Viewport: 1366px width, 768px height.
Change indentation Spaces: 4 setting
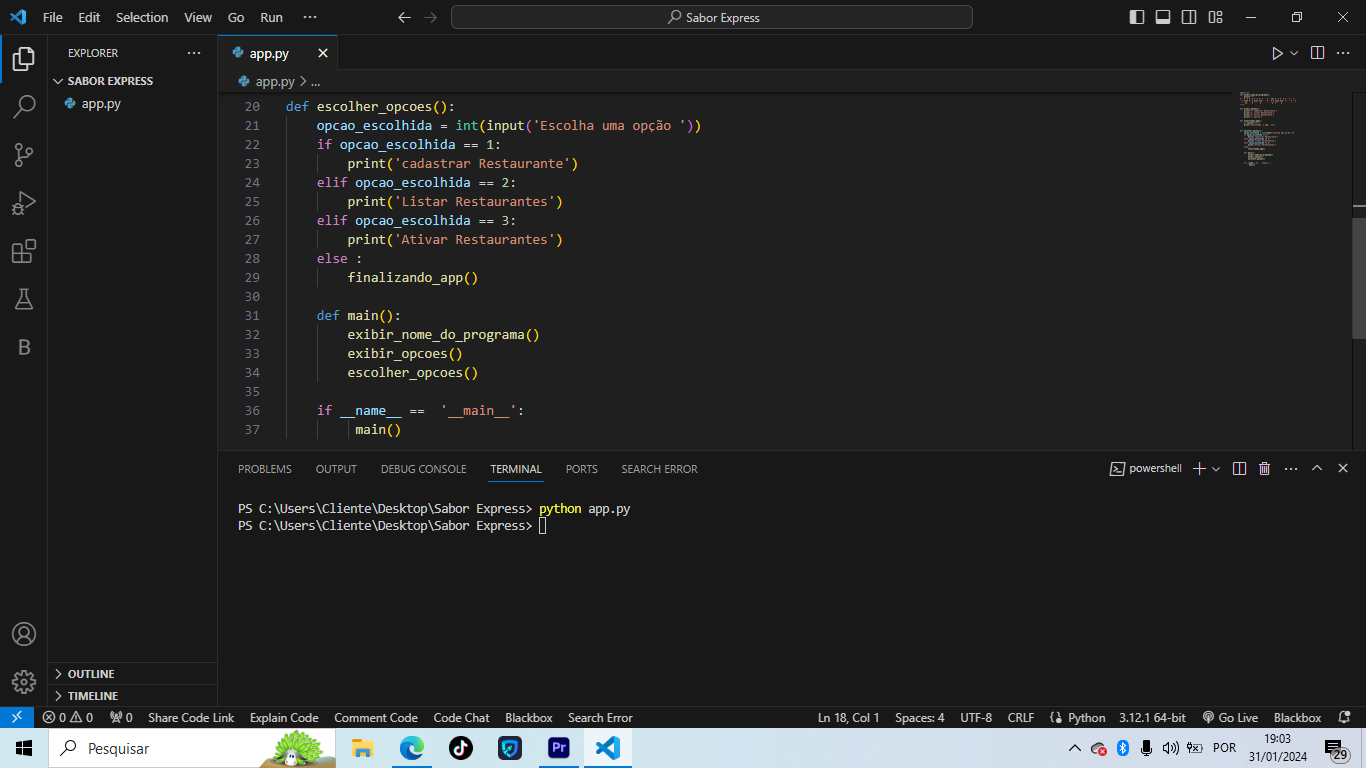click(x=919, y=717)
